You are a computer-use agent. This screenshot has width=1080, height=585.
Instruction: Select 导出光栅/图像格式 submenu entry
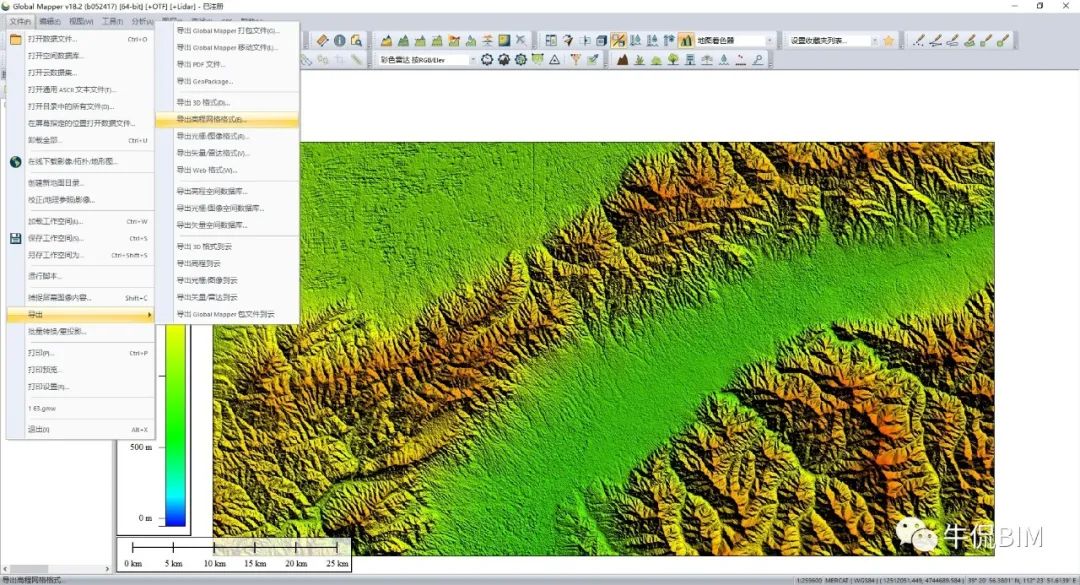[x=228, y=136]
